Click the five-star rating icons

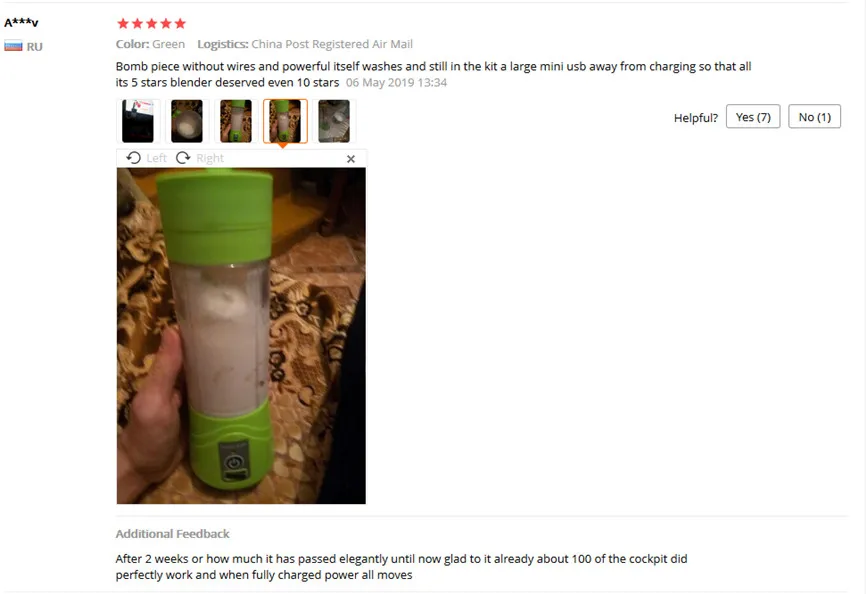(x=151, y=23)
